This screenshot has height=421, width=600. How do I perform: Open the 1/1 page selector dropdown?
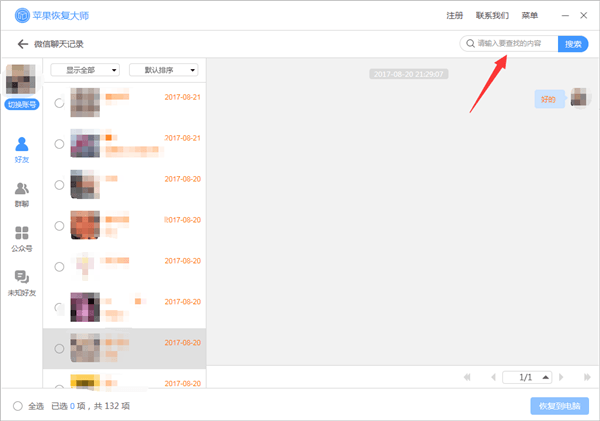527,377
